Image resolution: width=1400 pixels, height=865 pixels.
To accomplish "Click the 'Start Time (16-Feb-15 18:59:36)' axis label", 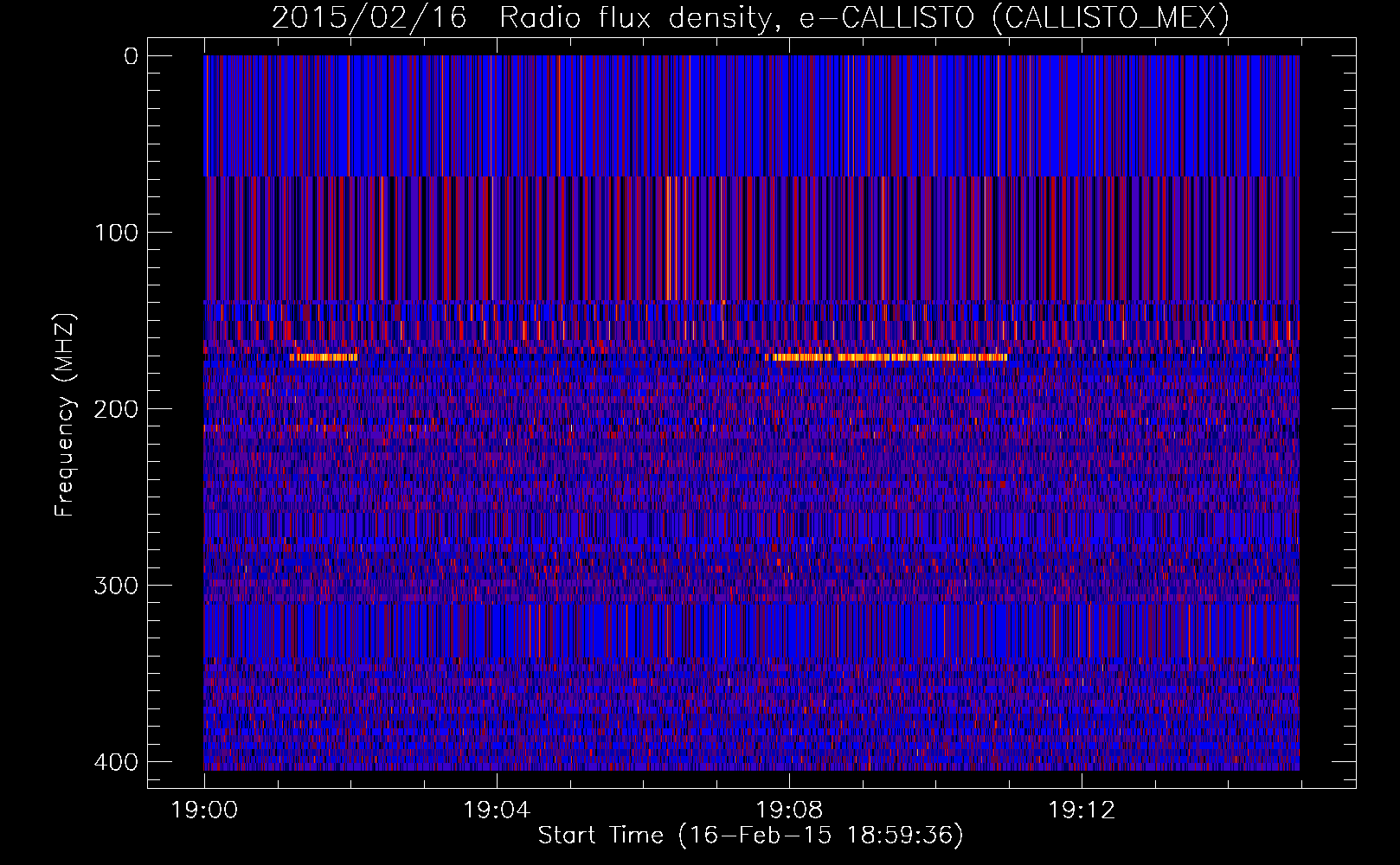I will click(x=750, y=836).
